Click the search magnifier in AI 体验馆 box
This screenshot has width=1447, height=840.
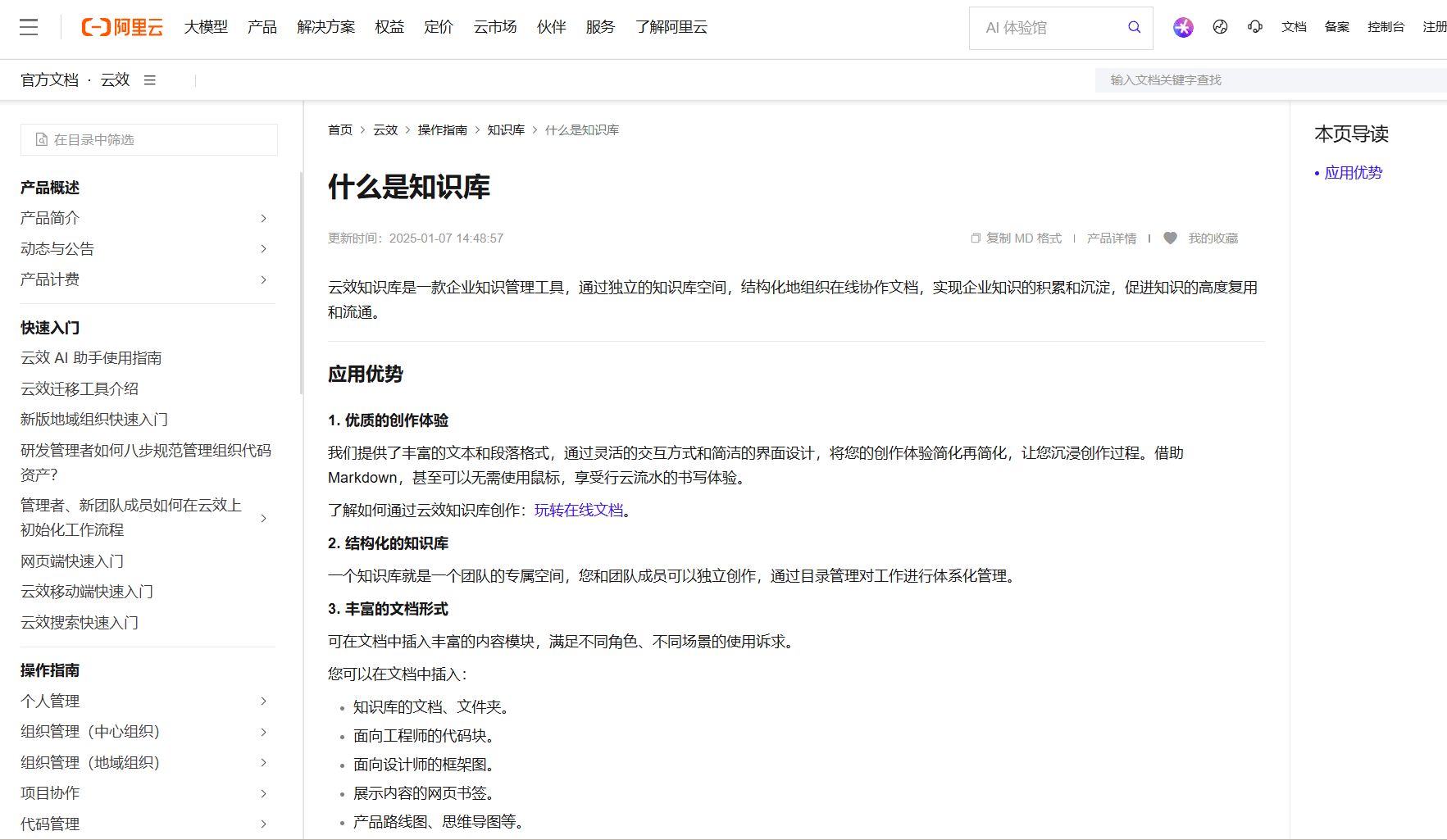[1134, 27]
